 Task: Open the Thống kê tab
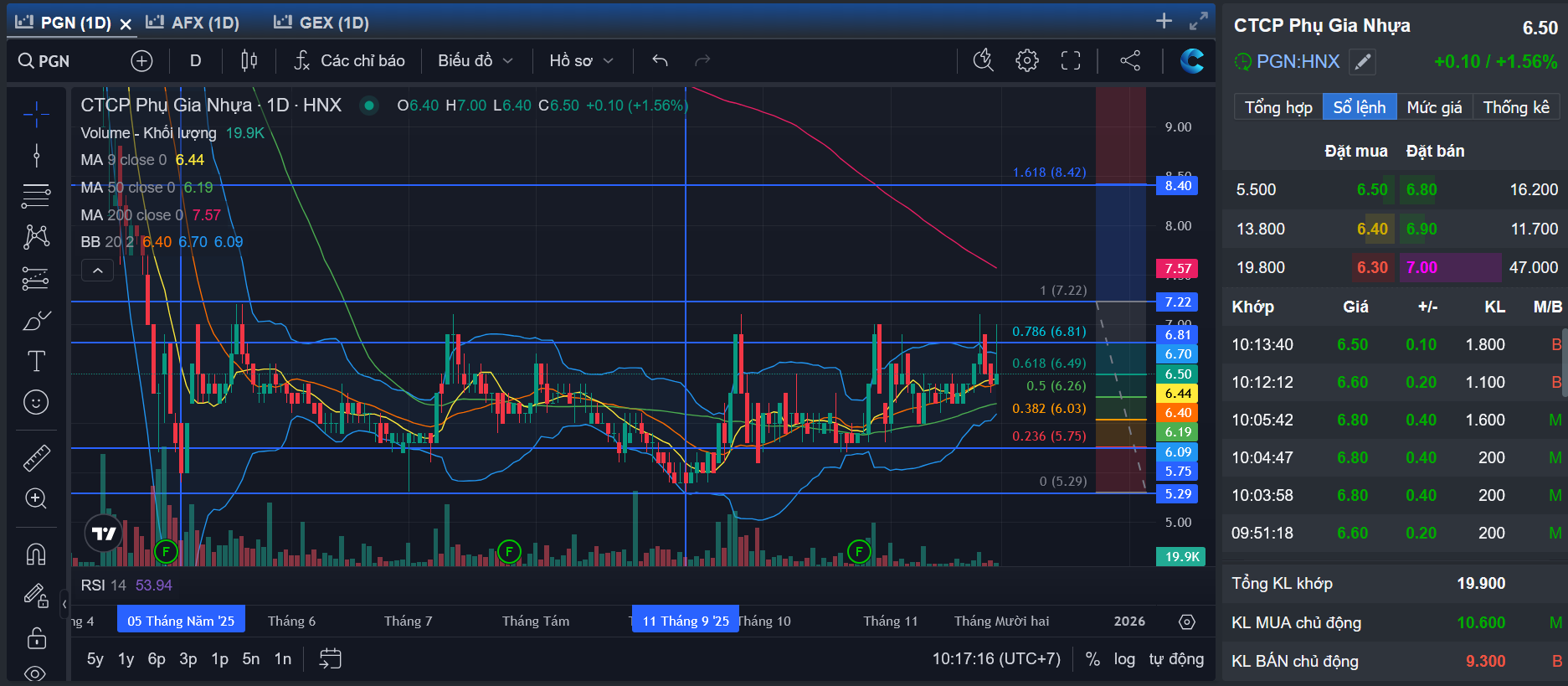pos(1516,107)
